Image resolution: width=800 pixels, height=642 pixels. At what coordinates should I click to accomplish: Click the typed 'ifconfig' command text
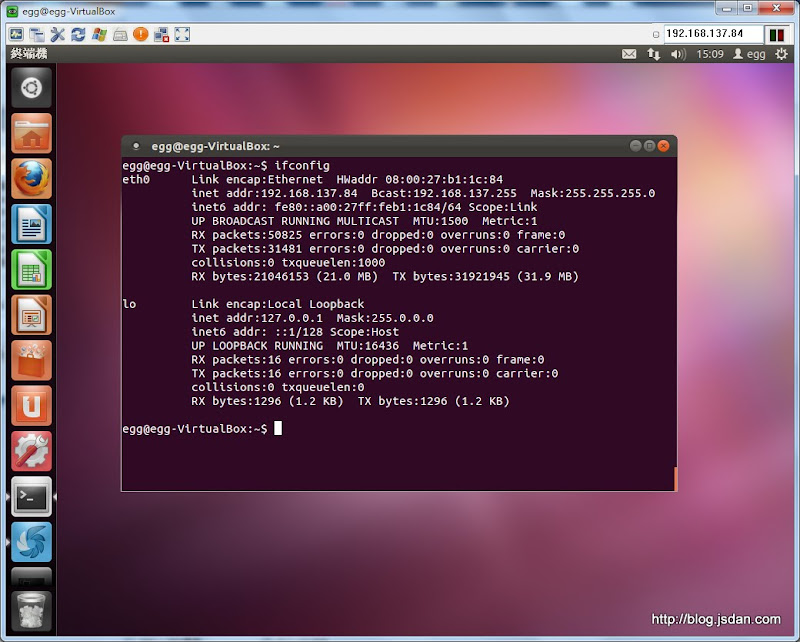coord(302,165)
